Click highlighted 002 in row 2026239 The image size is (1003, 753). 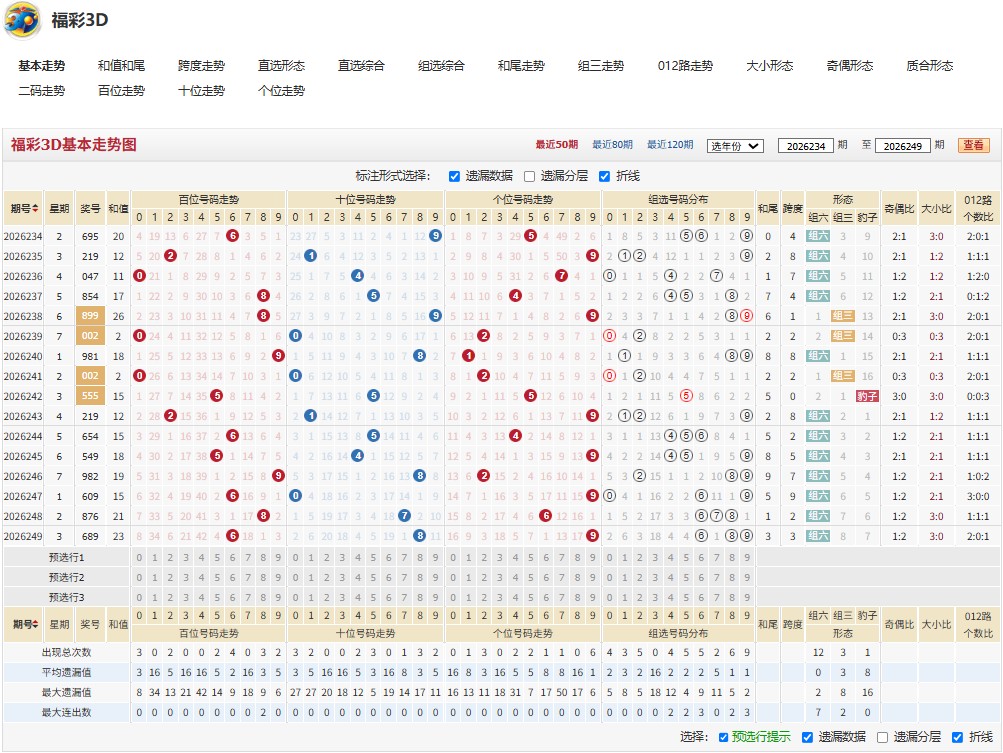click(90, 336)
